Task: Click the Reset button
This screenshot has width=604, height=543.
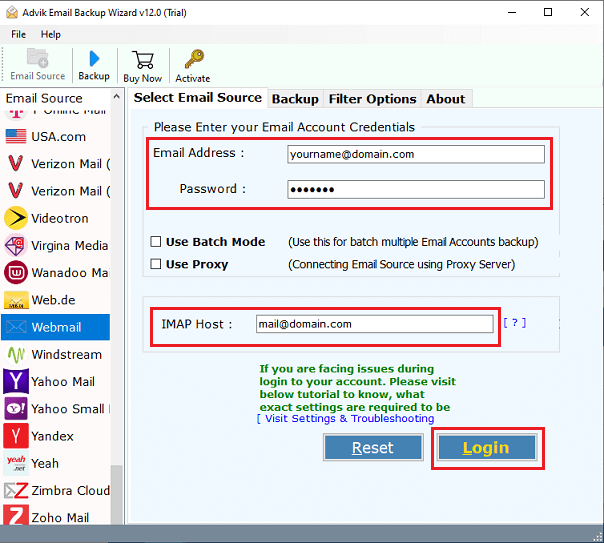Action: 373,447
